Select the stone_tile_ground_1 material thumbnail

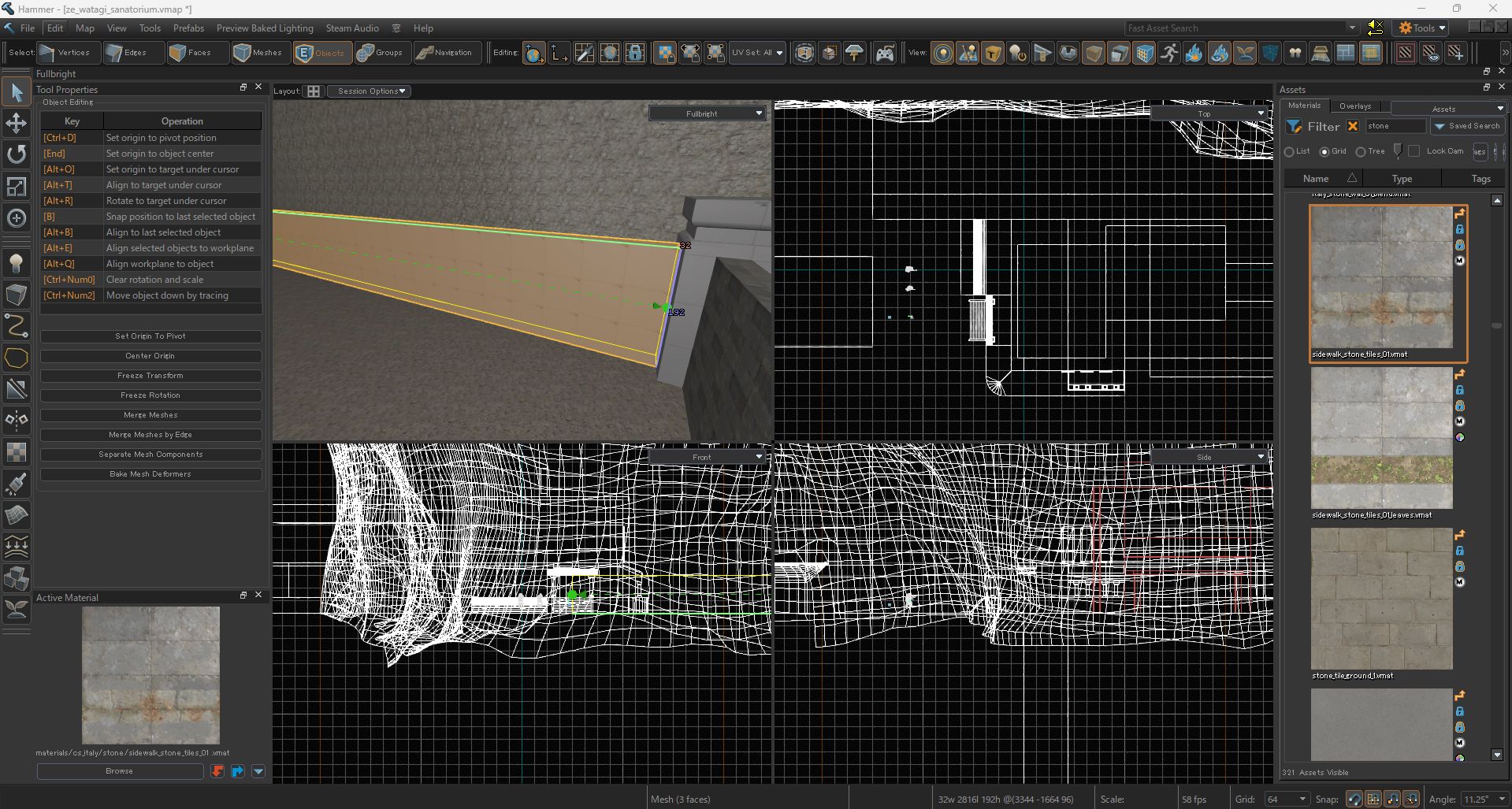[x=1381, y=599]
